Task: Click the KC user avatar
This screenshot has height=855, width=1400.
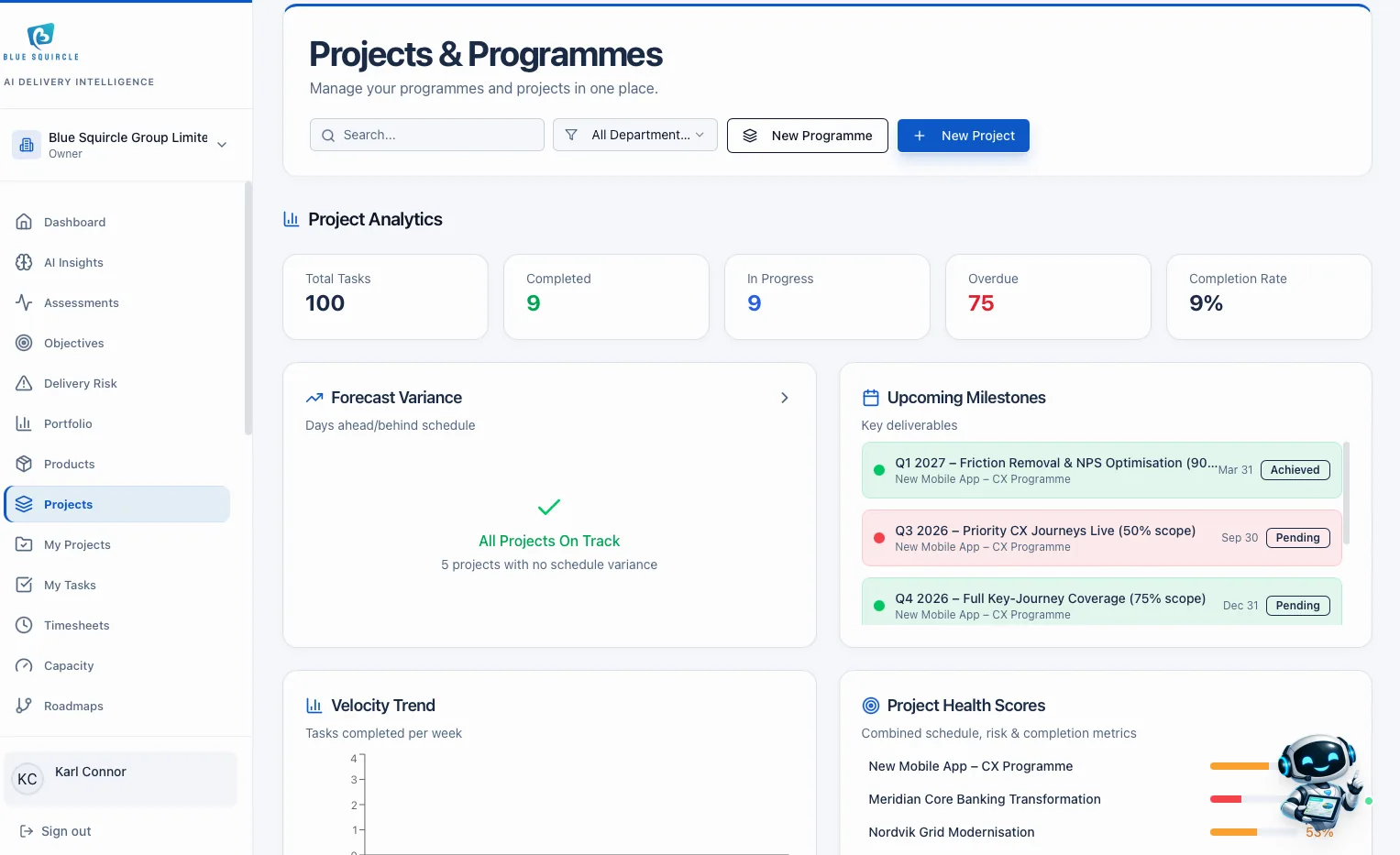Action: pos(28,779)
